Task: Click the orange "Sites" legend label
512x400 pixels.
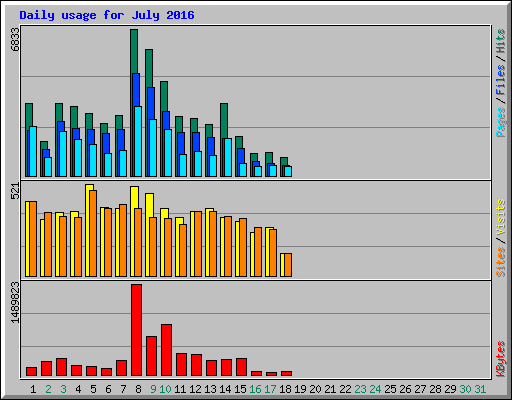Action: [x=500, y=262]
